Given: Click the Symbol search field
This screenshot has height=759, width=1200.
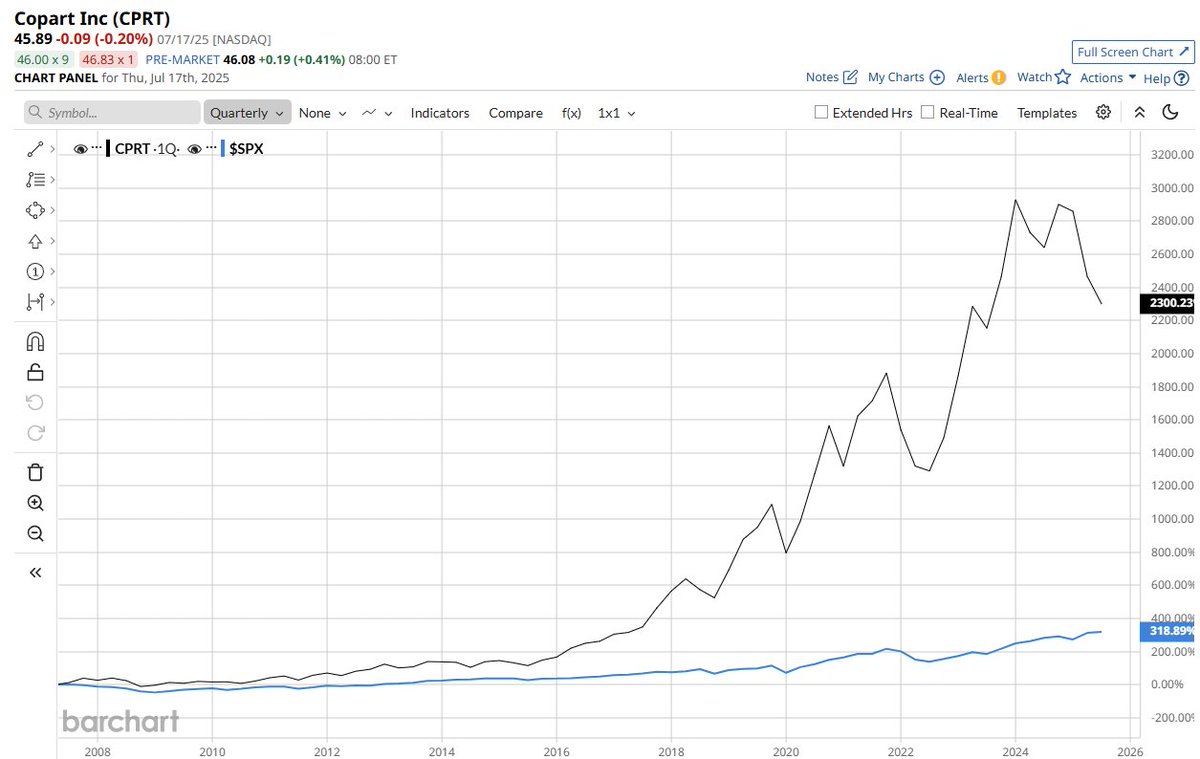Looking at the screenshot, I should coord(112,113).
